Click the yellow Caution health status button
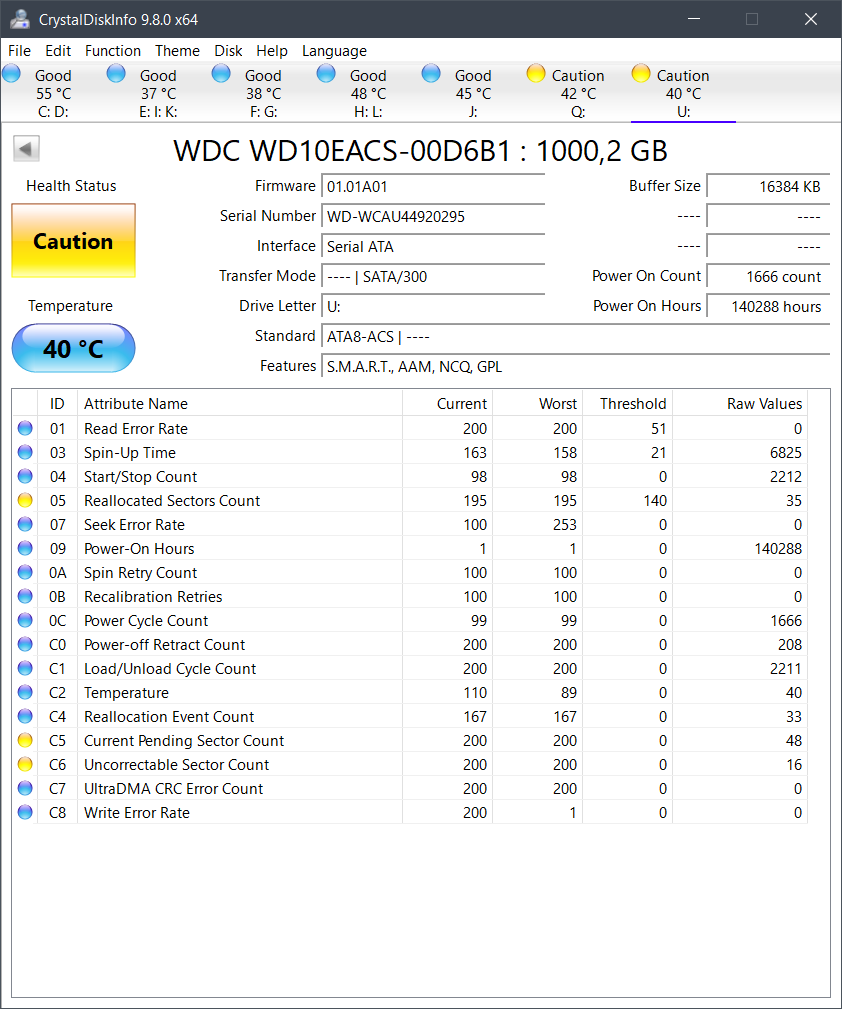The width and height of the screenshot is (842, 1009). [x=73, y=241]
